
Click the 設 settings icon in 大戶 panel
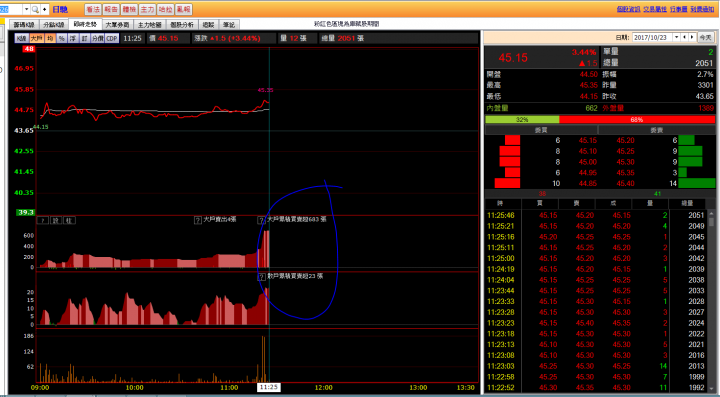[x=56, y=221]
